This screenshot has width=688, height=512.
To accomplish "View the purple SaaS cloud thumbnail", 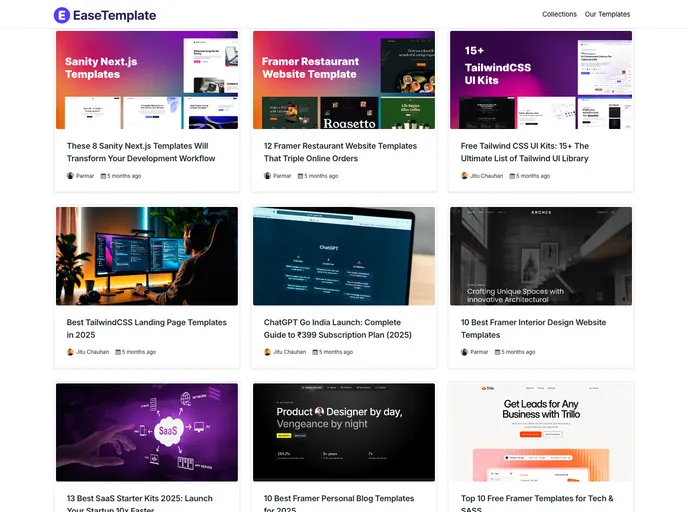I will (x=147, y=433).
